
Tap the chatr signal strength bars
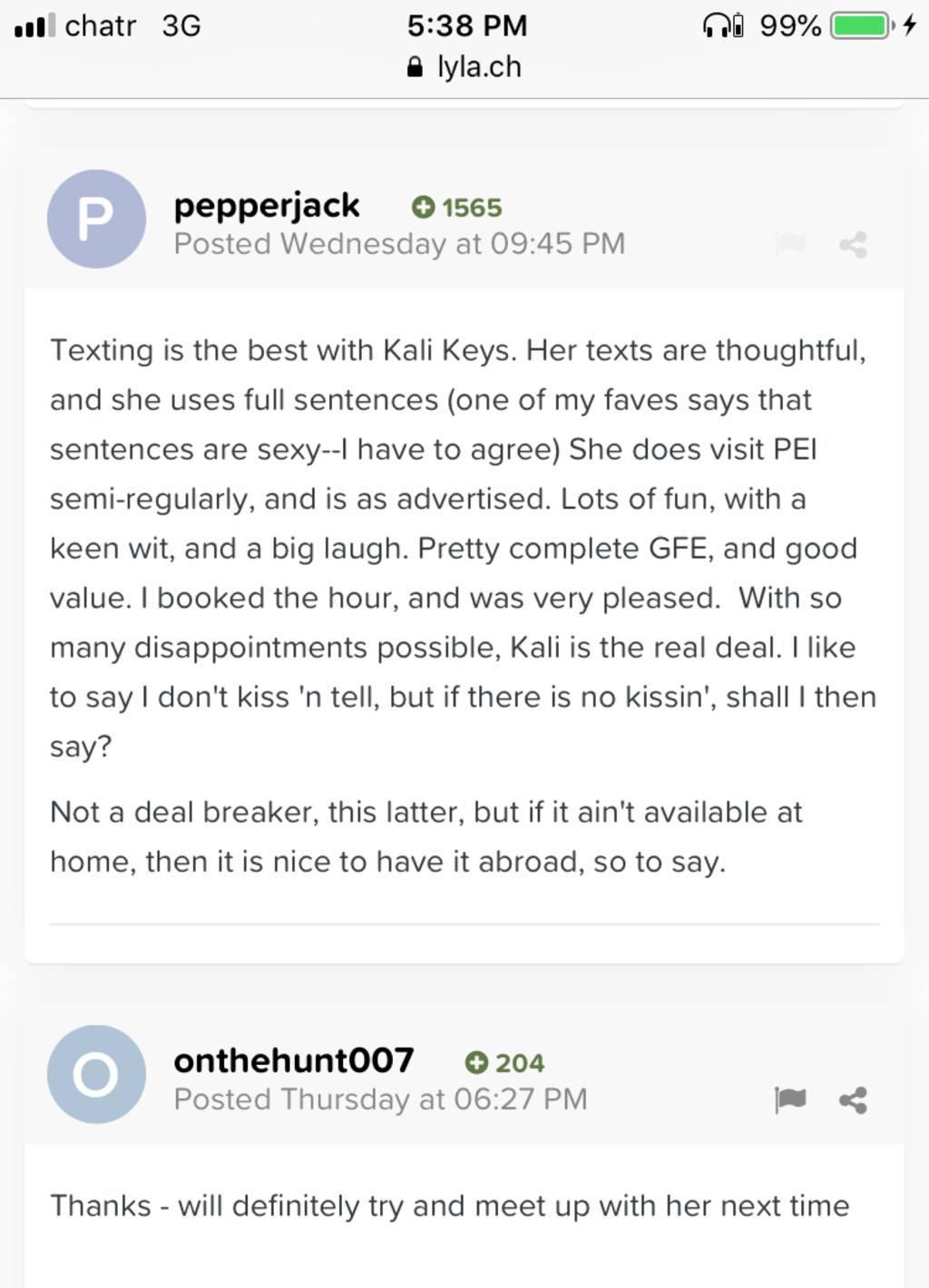tap(34, 25)
